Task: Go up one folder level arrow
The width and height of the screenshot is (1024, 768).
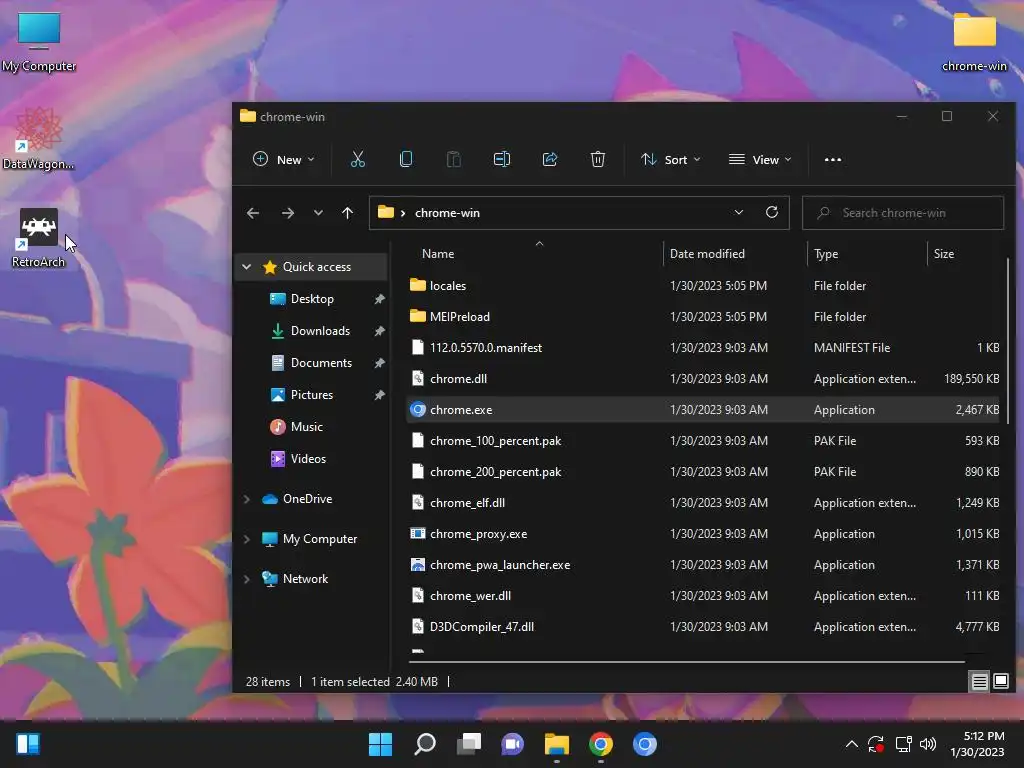Action: pyautogui.click(x=347, y=213)
